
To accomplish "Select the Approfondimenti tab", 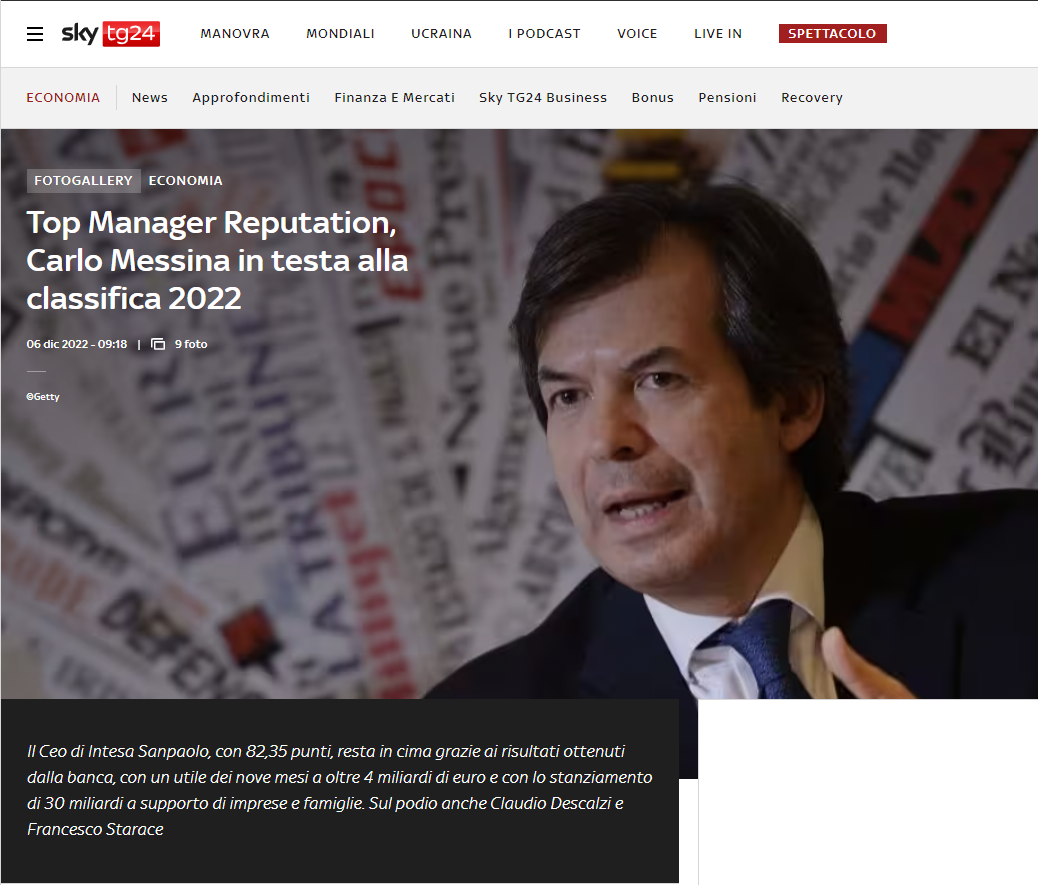I will tap(251, 98).
